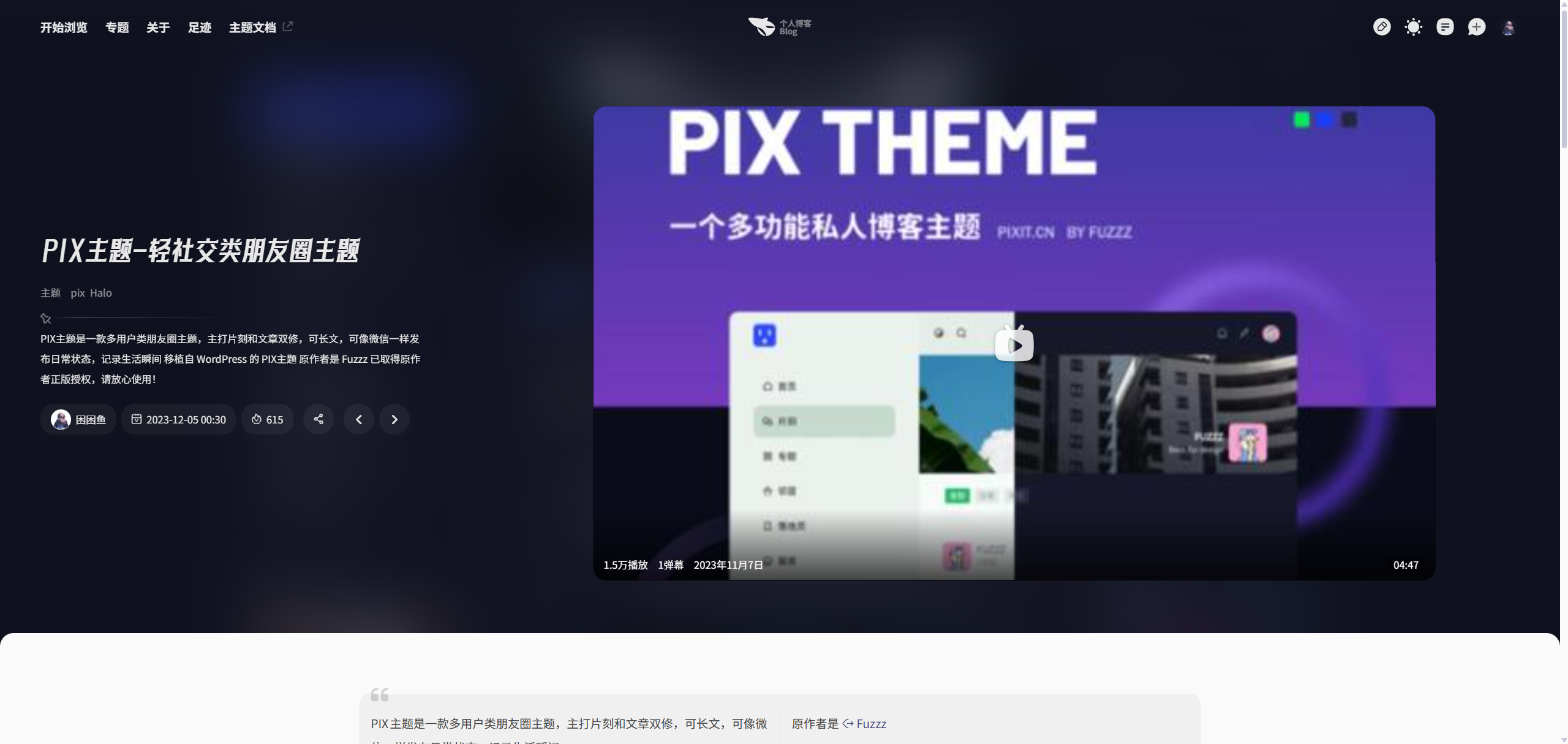Open the article list bubble icon
Image resolution: width=1568 pixels, height=744 pixels.
pyautogui.click(x=1445, y=27)
